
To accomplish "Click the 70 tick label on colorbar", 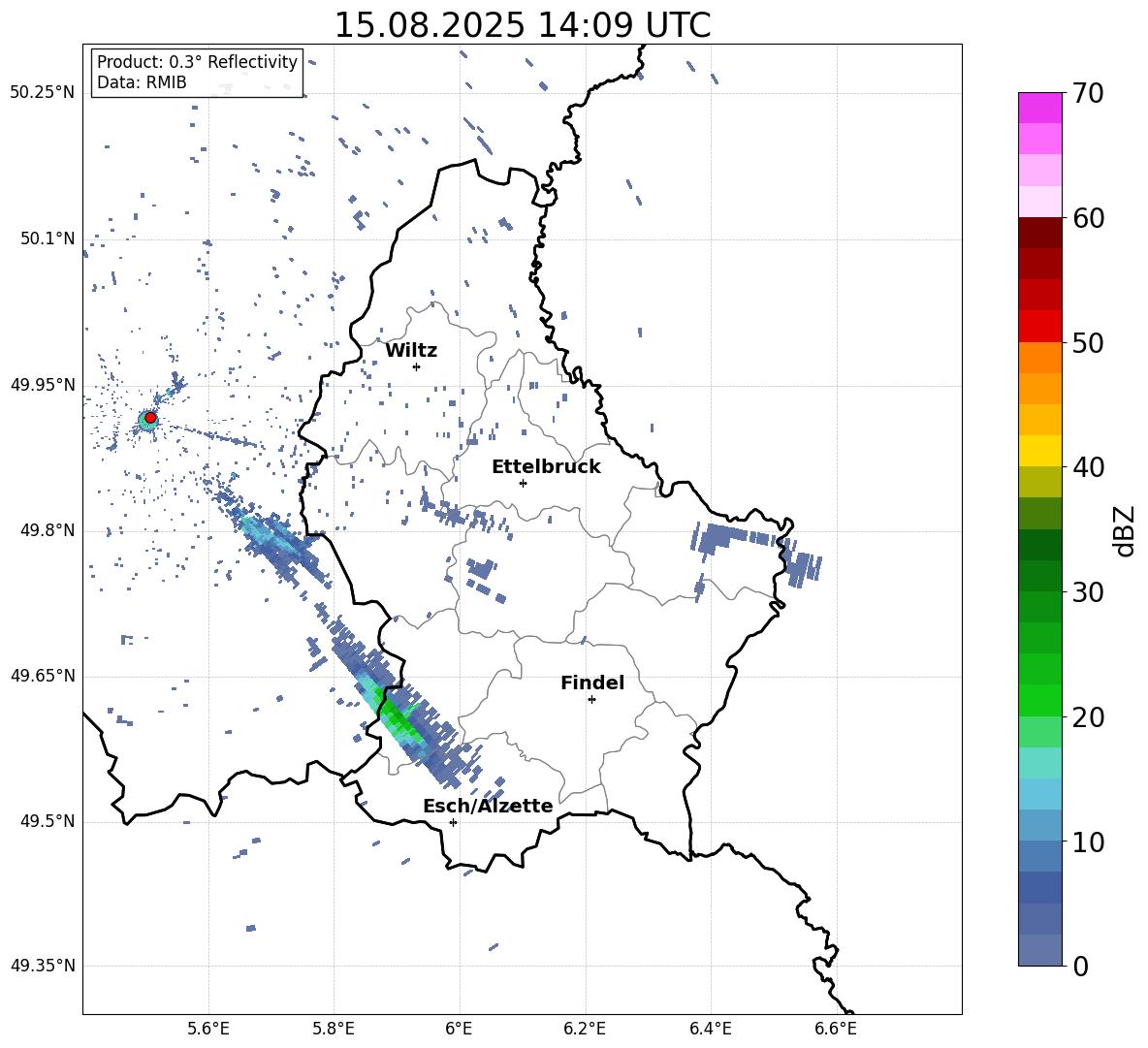I will (1088, 94).
